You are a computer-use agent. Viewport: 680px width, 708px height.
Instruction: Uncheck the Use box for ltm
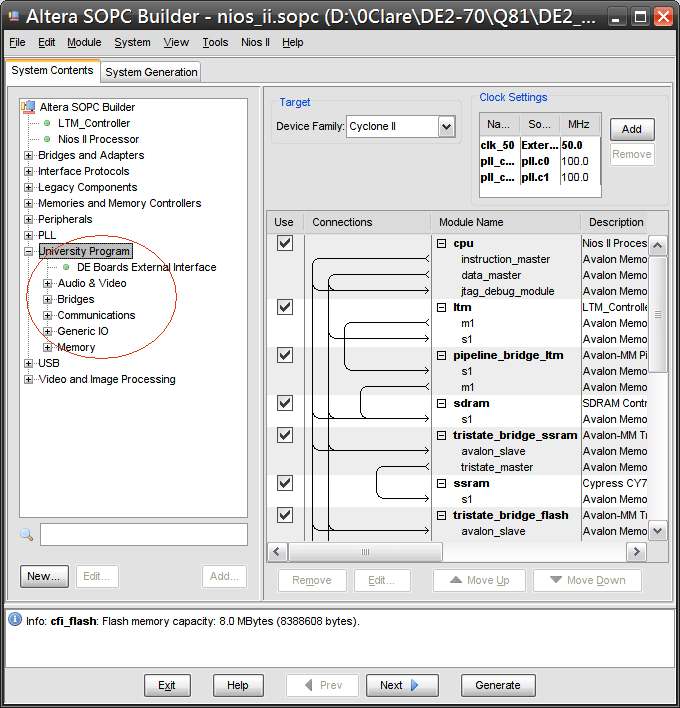click(284, 307)
